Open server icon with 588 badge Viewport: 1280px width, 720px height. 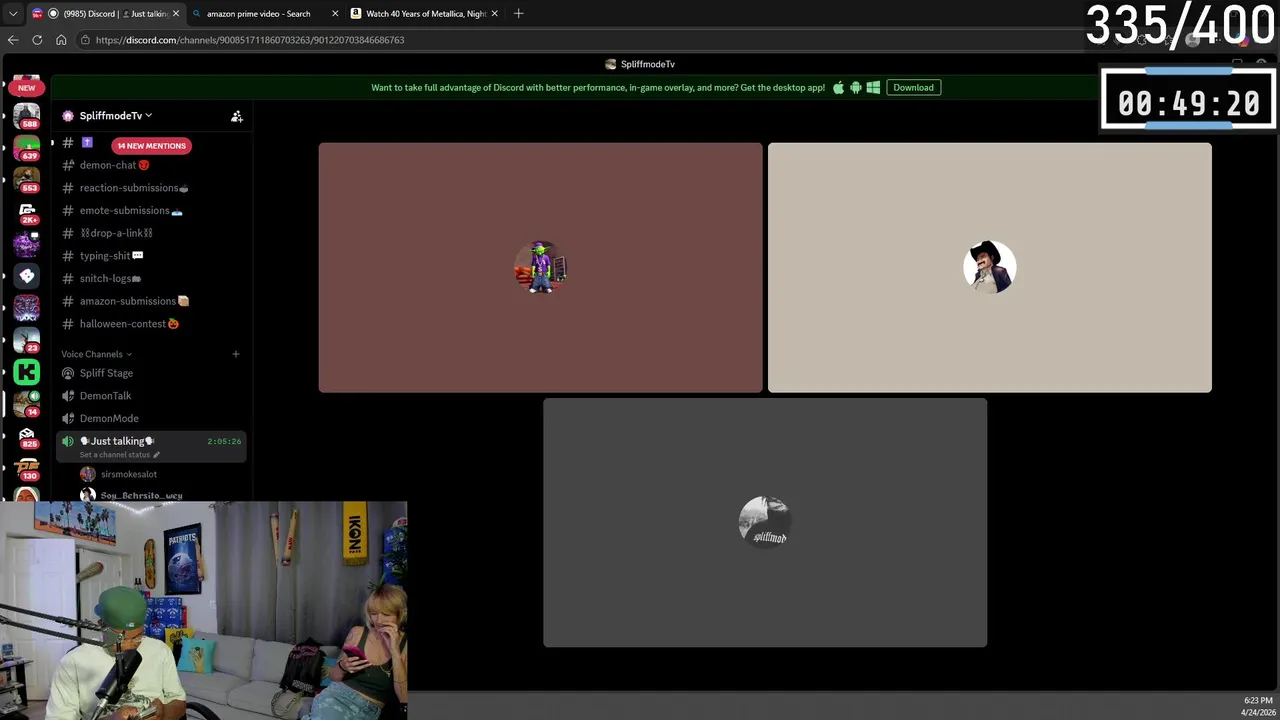(x=27, y=115)
